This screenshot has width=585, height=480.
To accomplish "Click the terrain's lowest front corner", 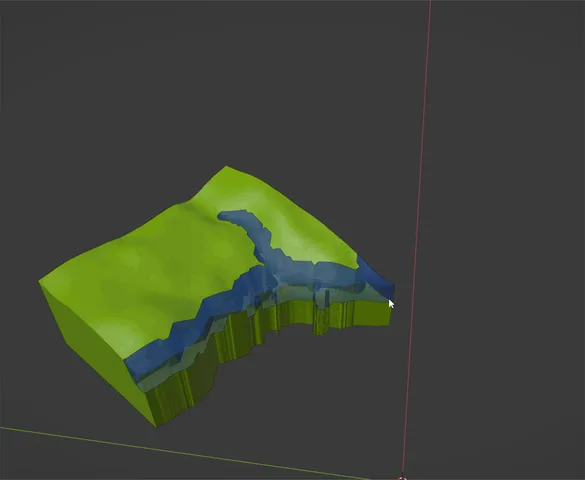I will (x=156, y=425).
